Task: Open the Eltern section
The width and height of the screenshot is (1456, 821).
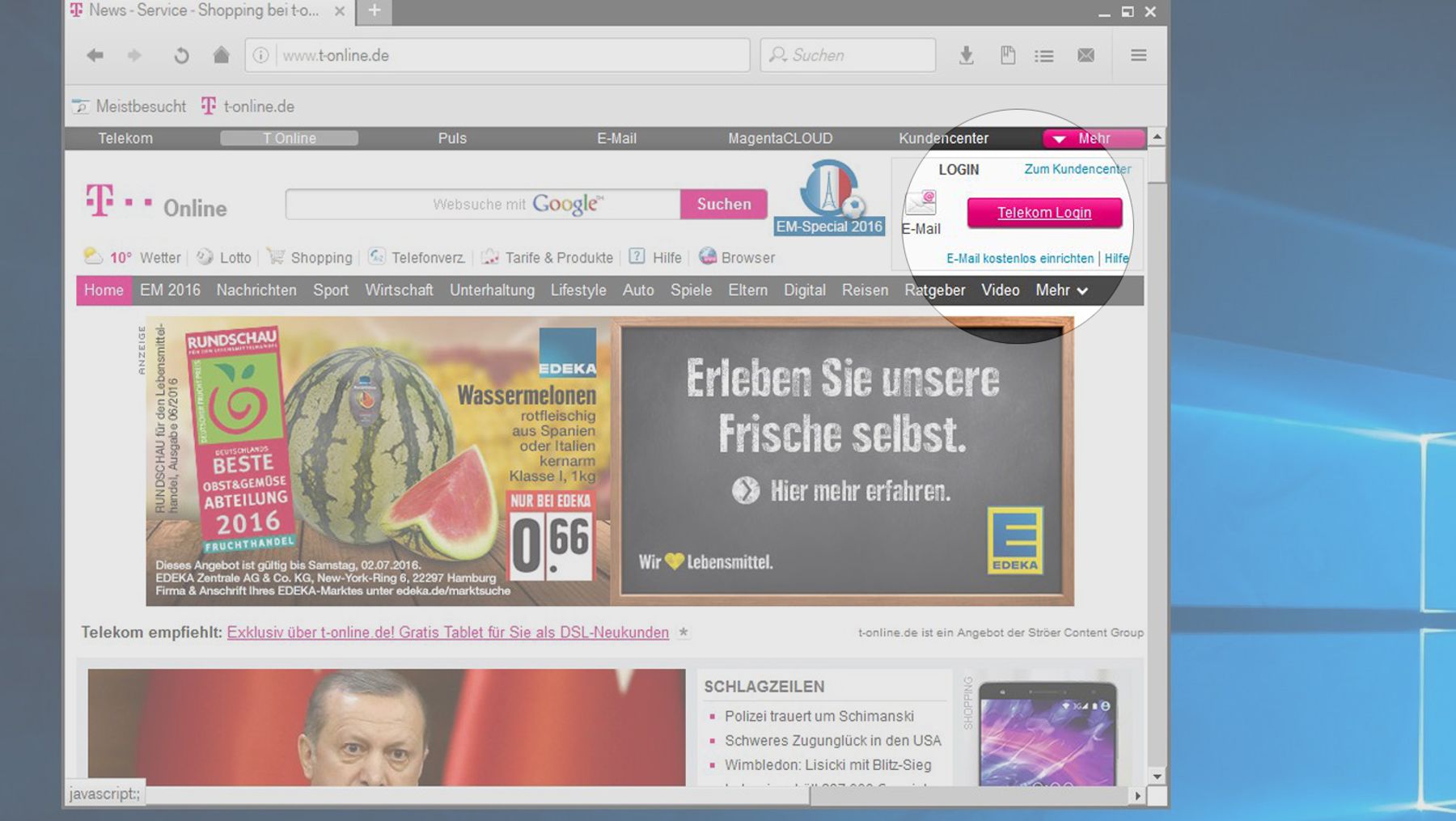Action: pos(747,290)
